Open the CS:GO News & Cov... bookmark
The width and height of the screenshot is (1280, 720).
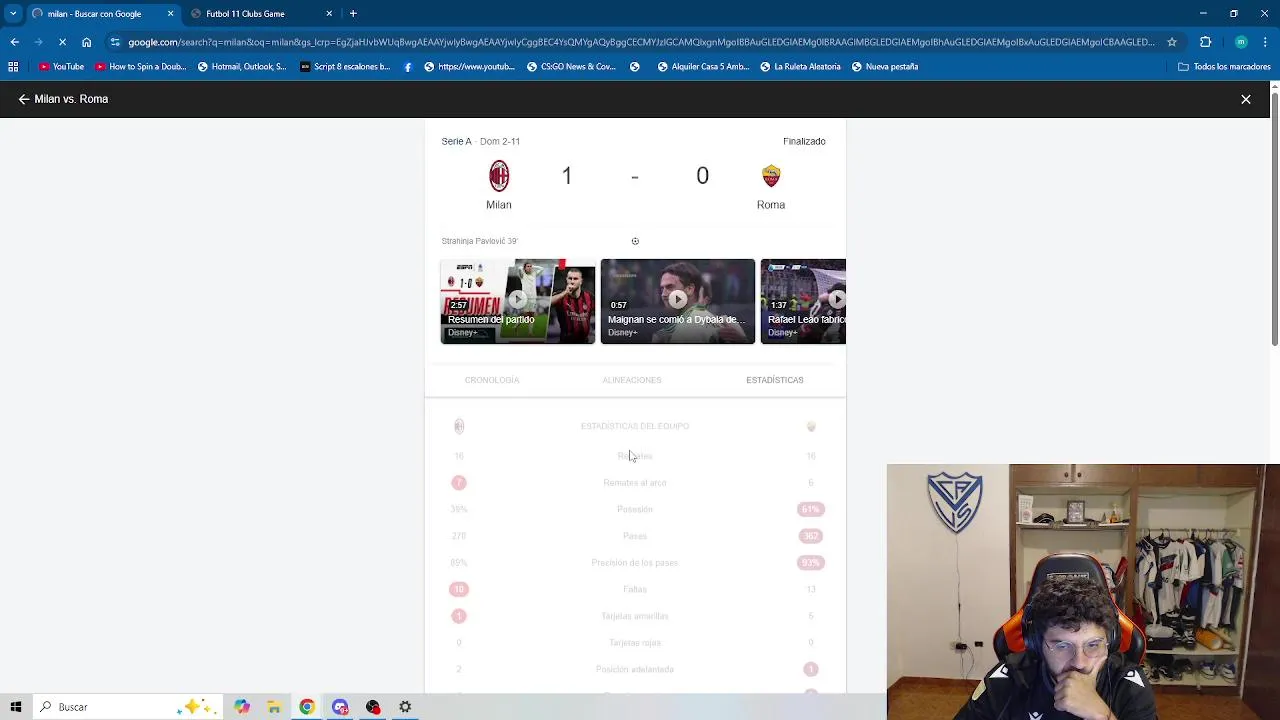[x=570, y=67]
